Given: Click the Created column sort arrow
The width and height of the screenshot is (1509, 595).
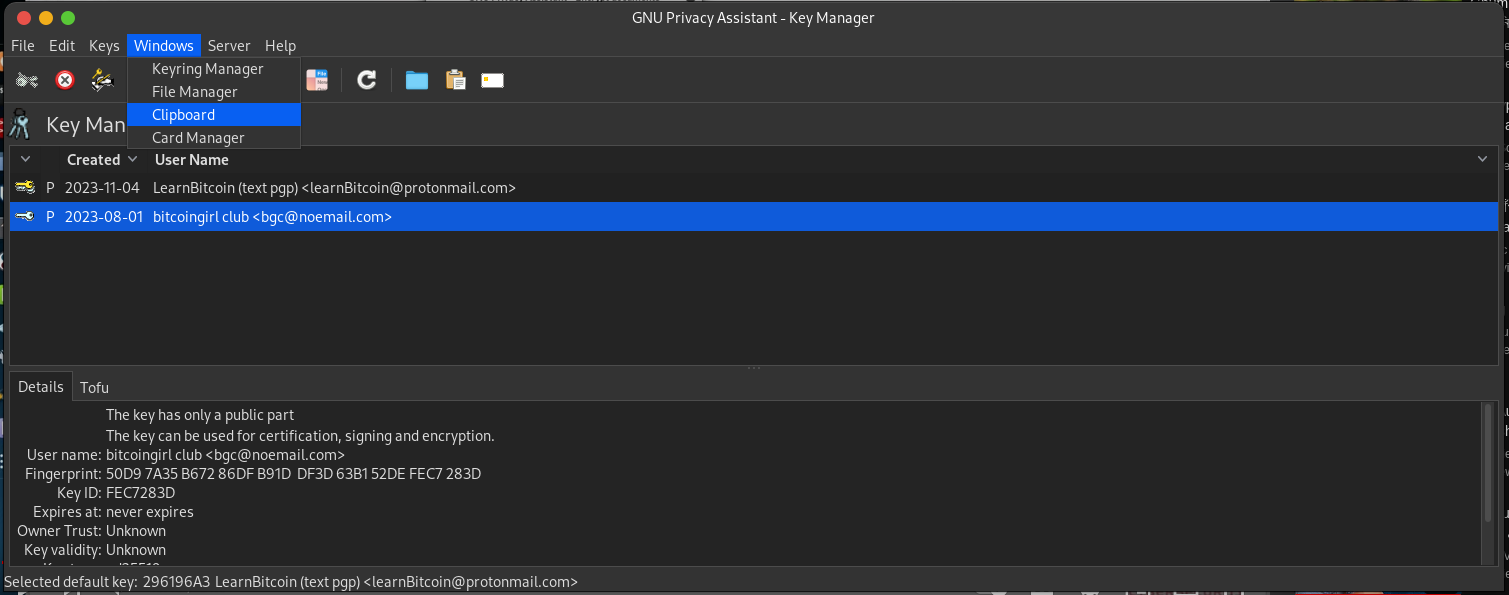Looking at the screenshot, I should pyautogui.click(x=133, y=160).
